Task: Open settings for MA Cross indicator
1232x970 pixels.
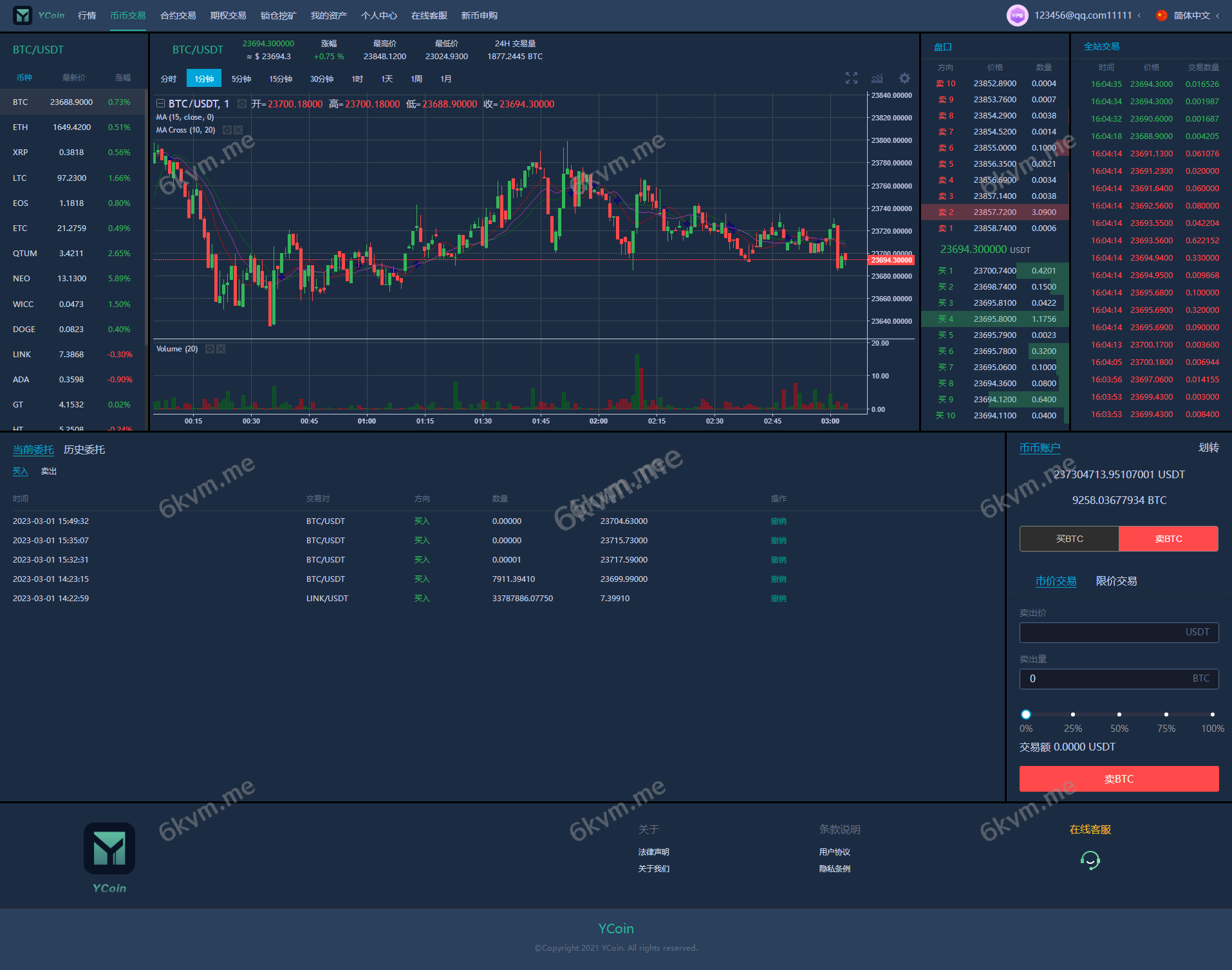Action: coord(227,130)
